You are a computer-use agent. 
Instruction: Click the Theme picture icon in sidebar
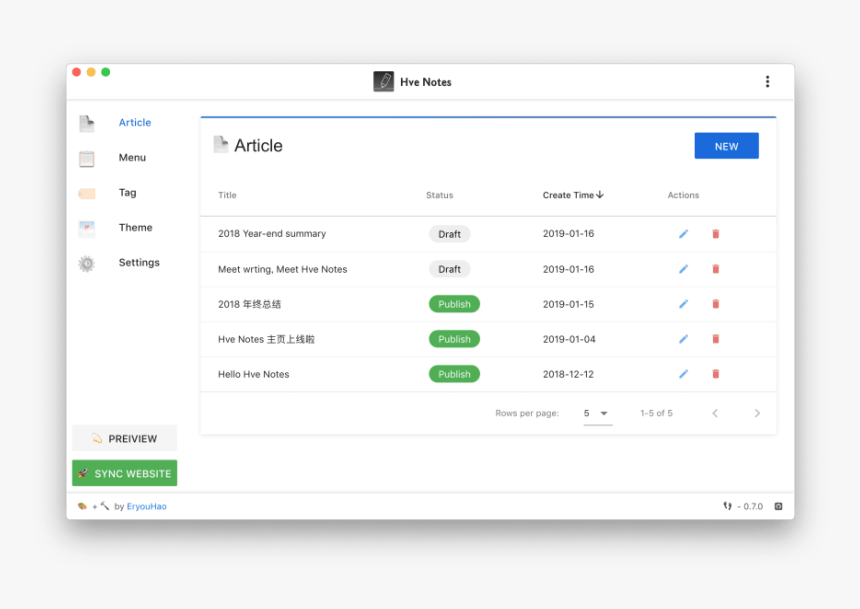point(87,228)
